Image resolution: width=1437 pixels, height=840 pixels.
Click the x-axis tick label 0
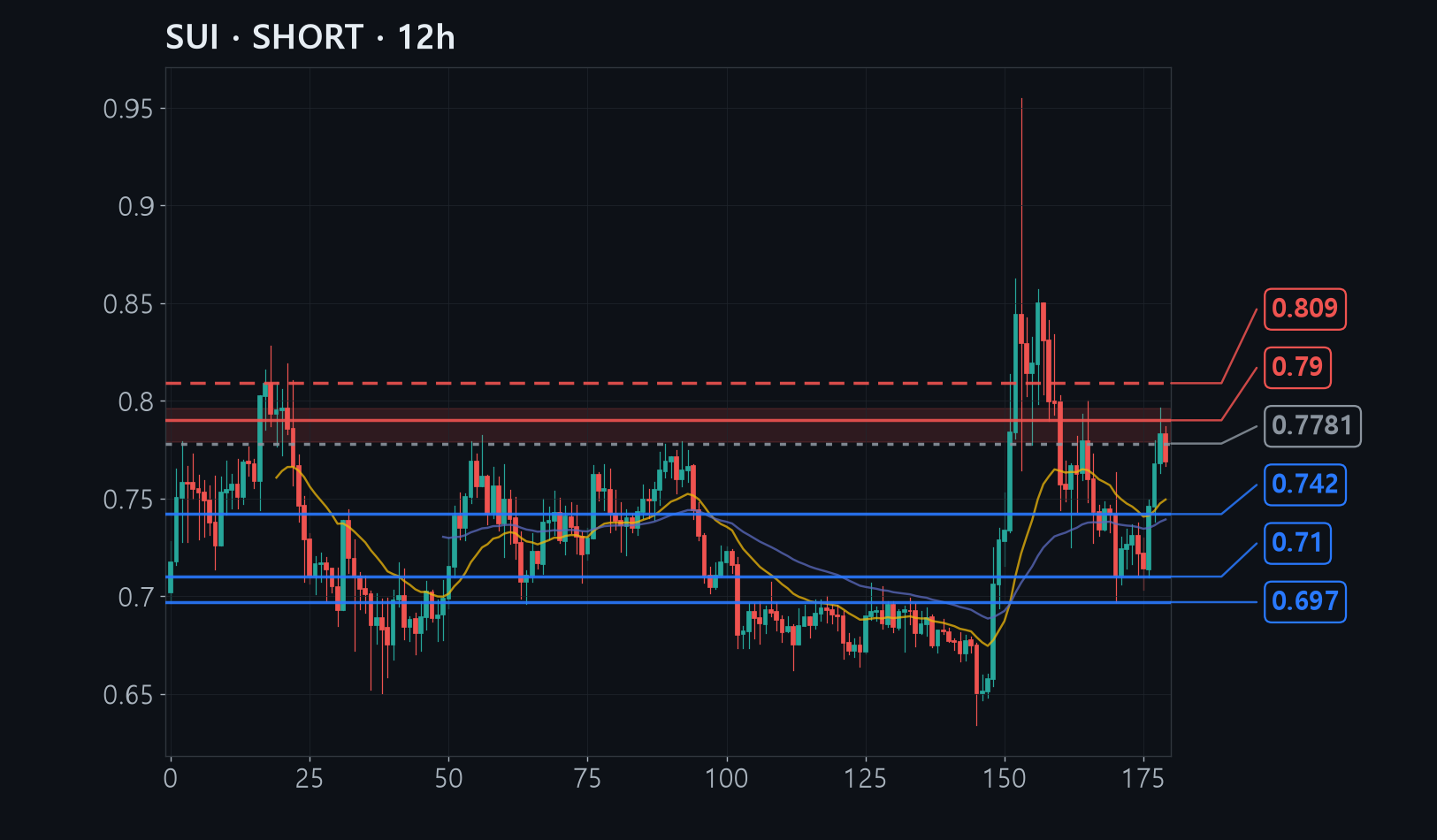pyautogui.click(x=171, y=779)
